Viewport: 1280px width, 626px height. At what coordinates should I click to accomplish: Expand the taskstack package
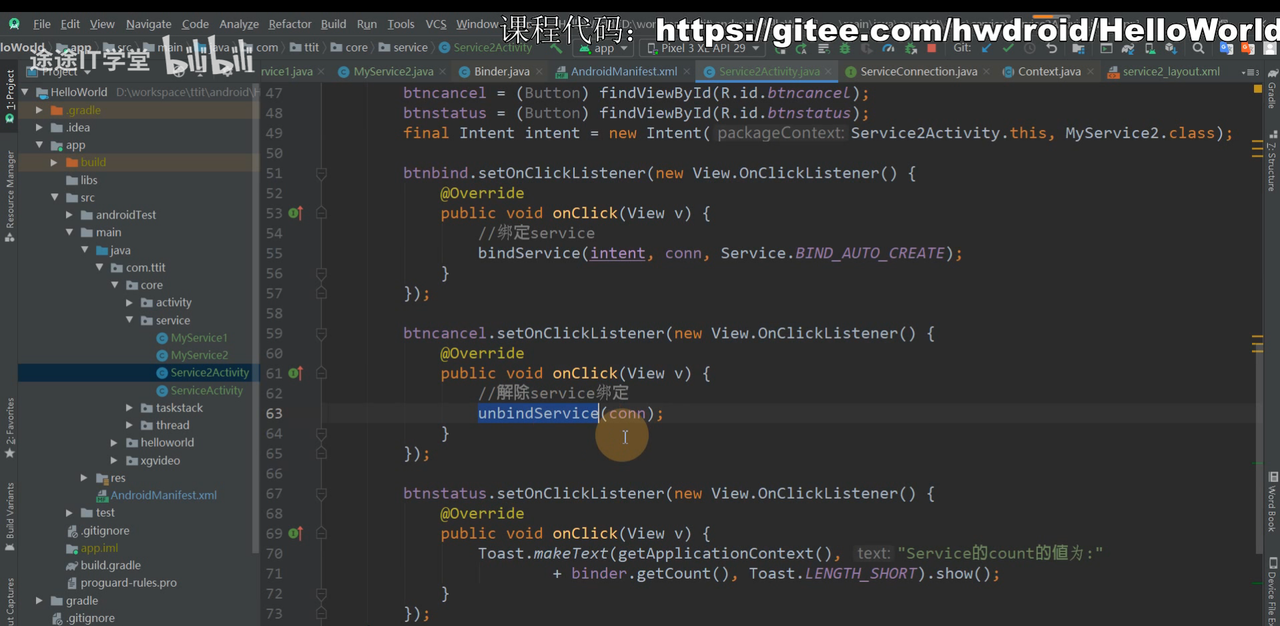click(x=130, y=407)
